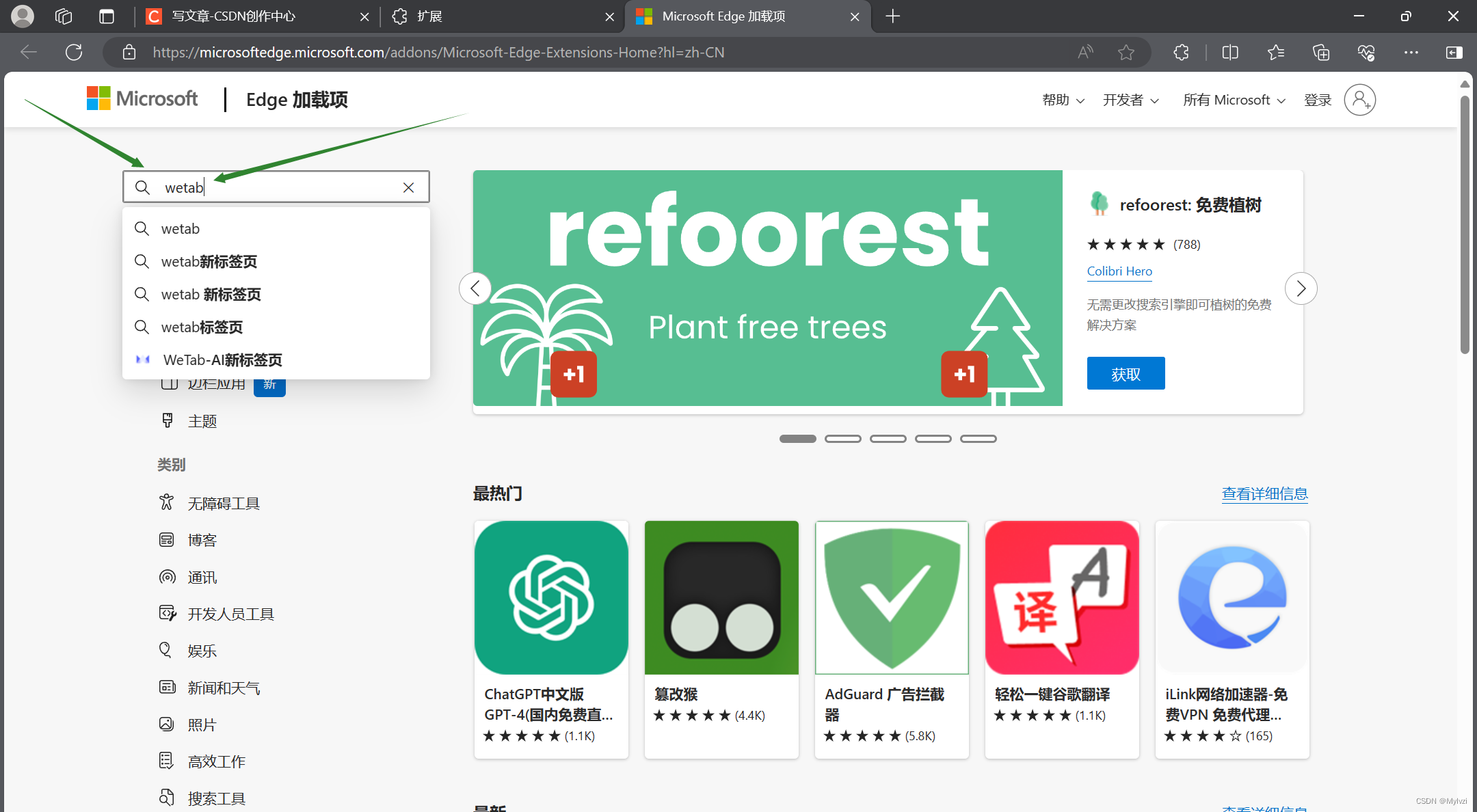The width and height of the screenshot is (1477, 812).
Task: Refresh the current page
Action: pyautogui.click(x=74, y=53)
